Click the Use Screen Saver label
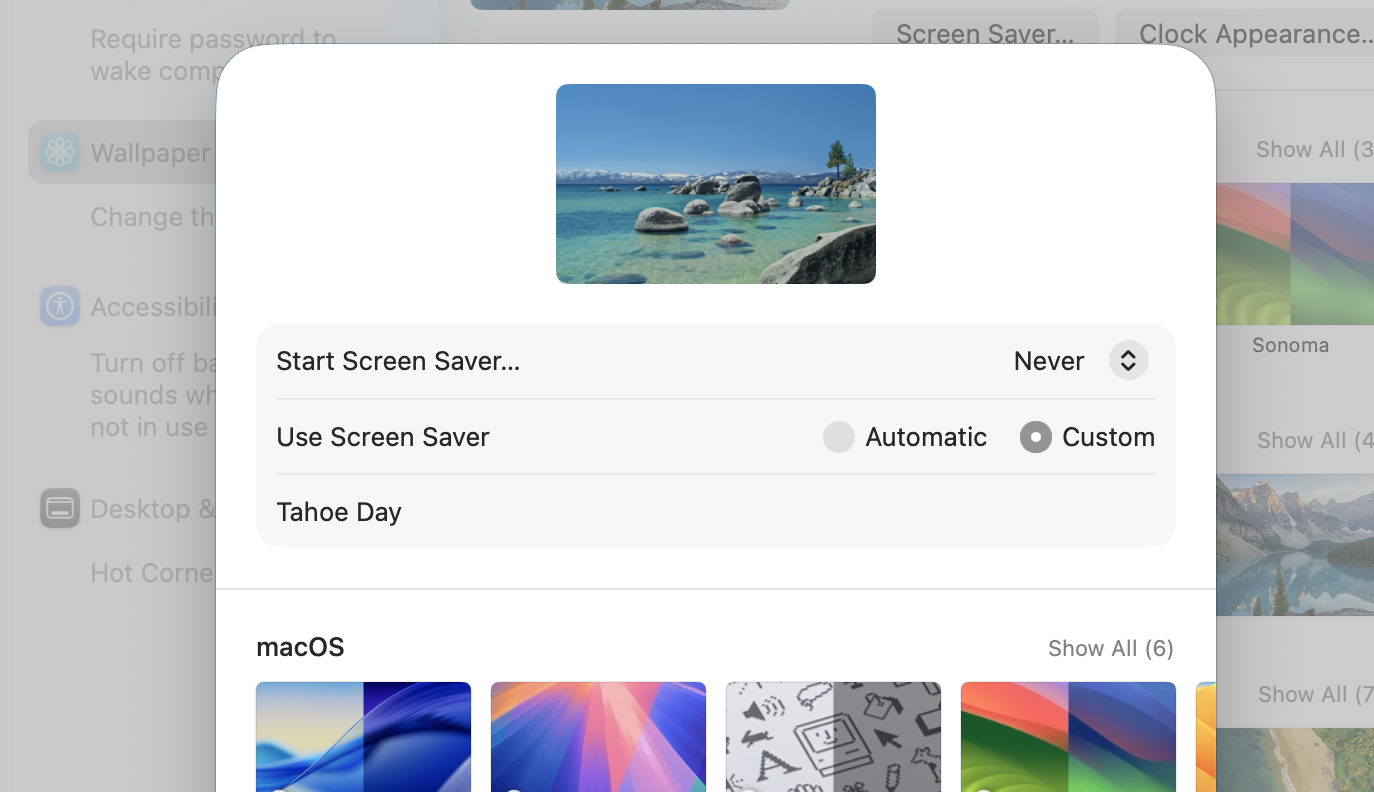This screenshot has width=1374, height=792. point(383,437)
